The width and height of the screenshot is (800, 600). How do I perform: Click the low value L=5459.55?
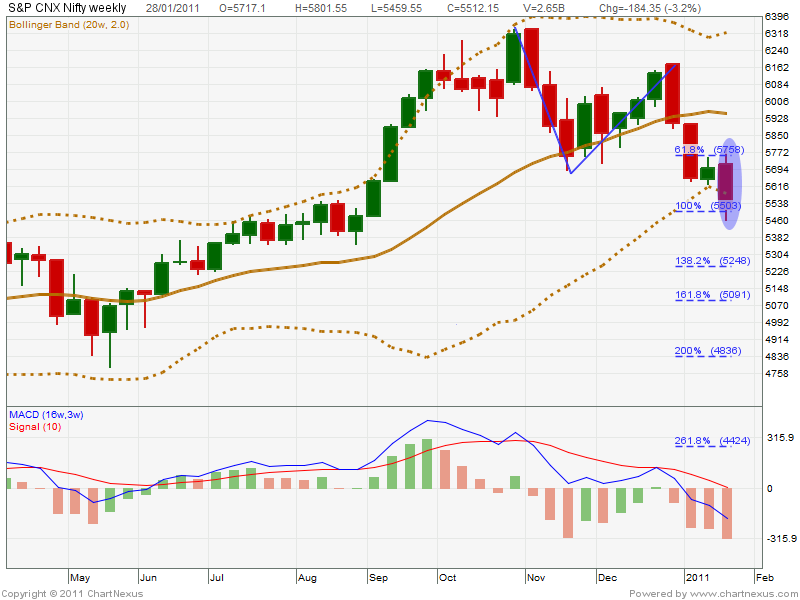397,8
